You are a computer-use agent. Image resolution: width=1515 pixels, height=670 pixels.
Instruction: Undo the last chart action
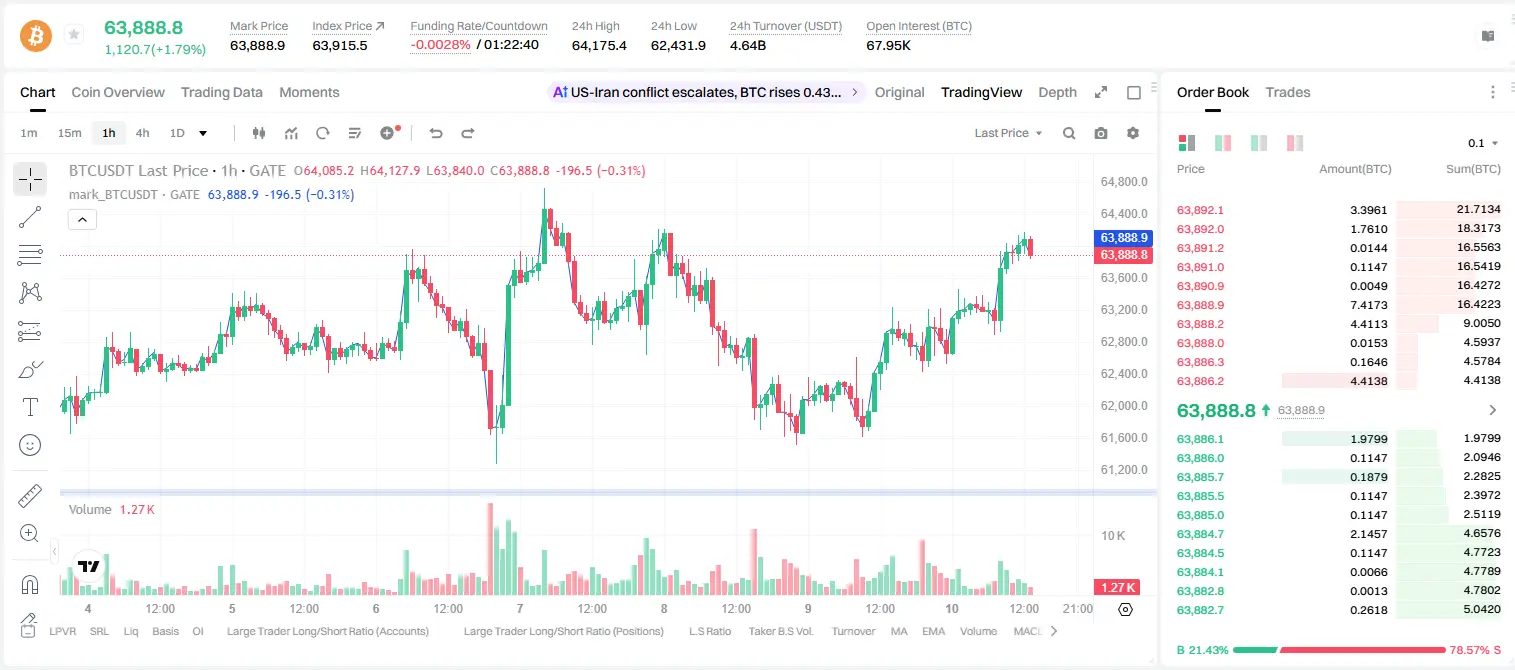436,133
